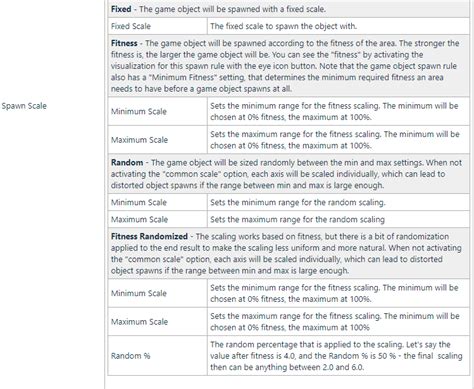Click the fixed scale description text
The height and width of the screenshot is (389, 474).
tap(283, 26)
